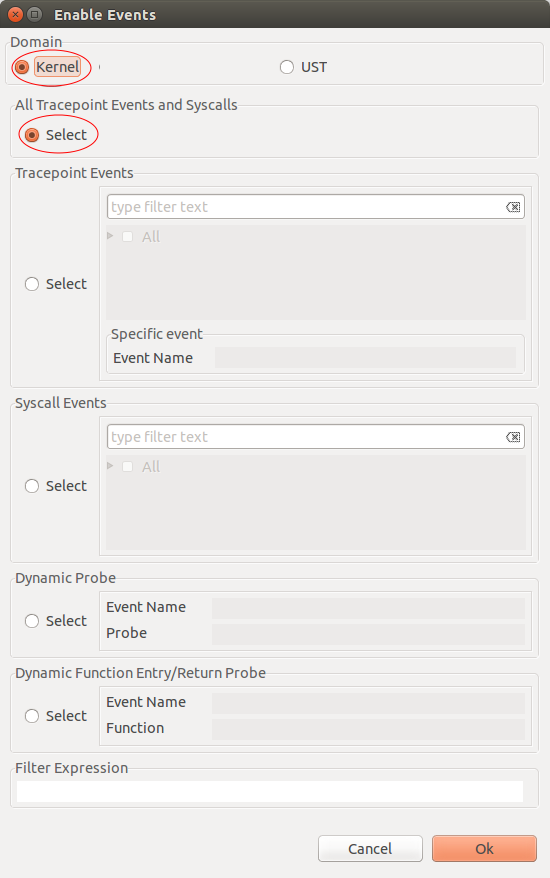Expand the All node in Tracepoint Events tree
The width and height of the screenshot is (550, 878).
click(110, 236)
